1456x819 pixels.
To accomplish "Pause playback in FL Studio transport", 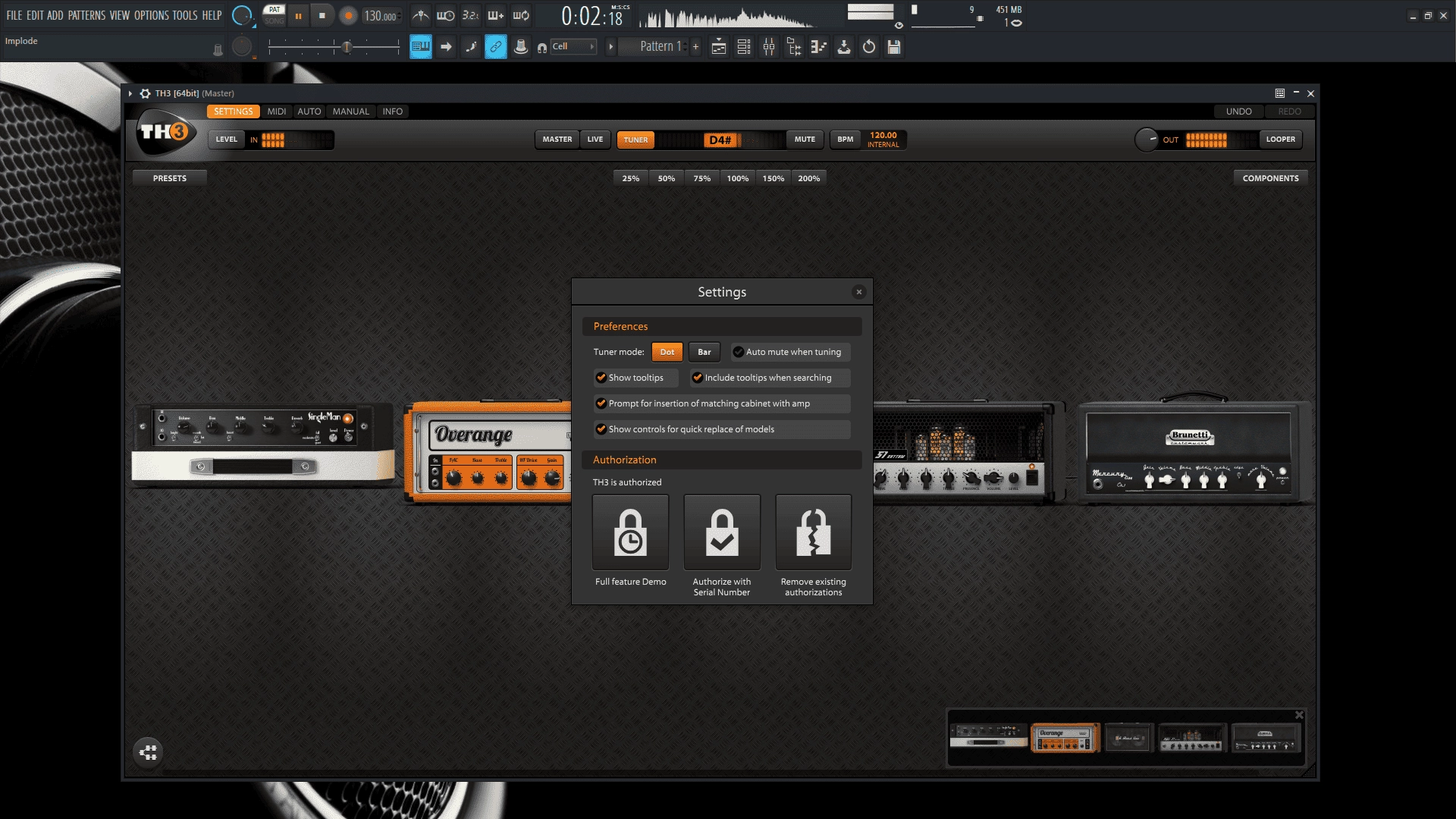I will [x=298, y=15].
